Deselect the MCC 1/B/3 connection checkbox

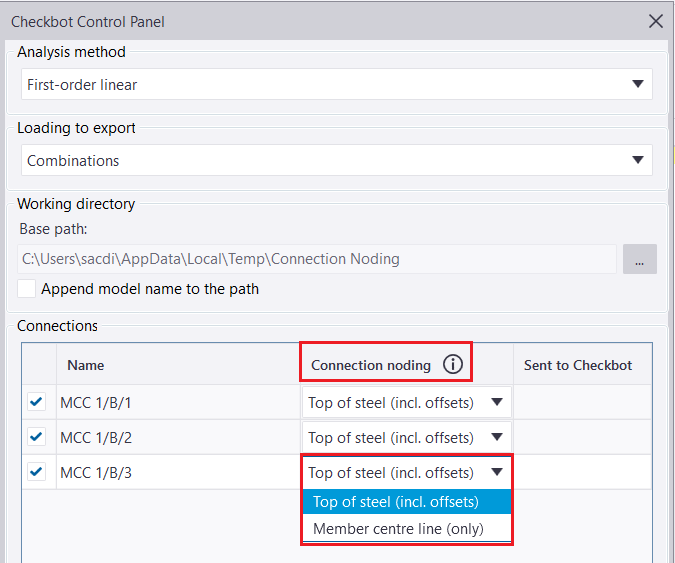click(x=37, y=472)
